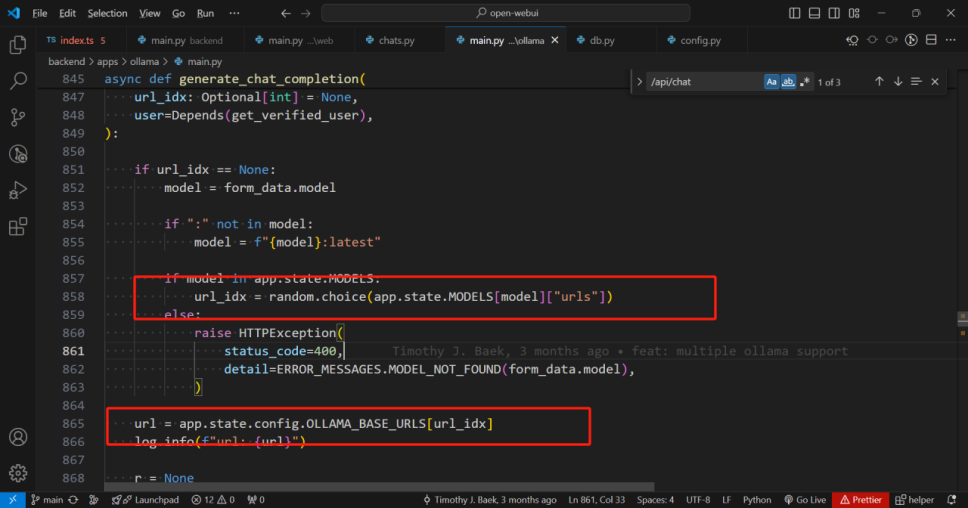Select apps in the breadcrumb
Image resolution: width=968 pixels, height=508 pixels.
pyautogui.click(x=107, y=62)
